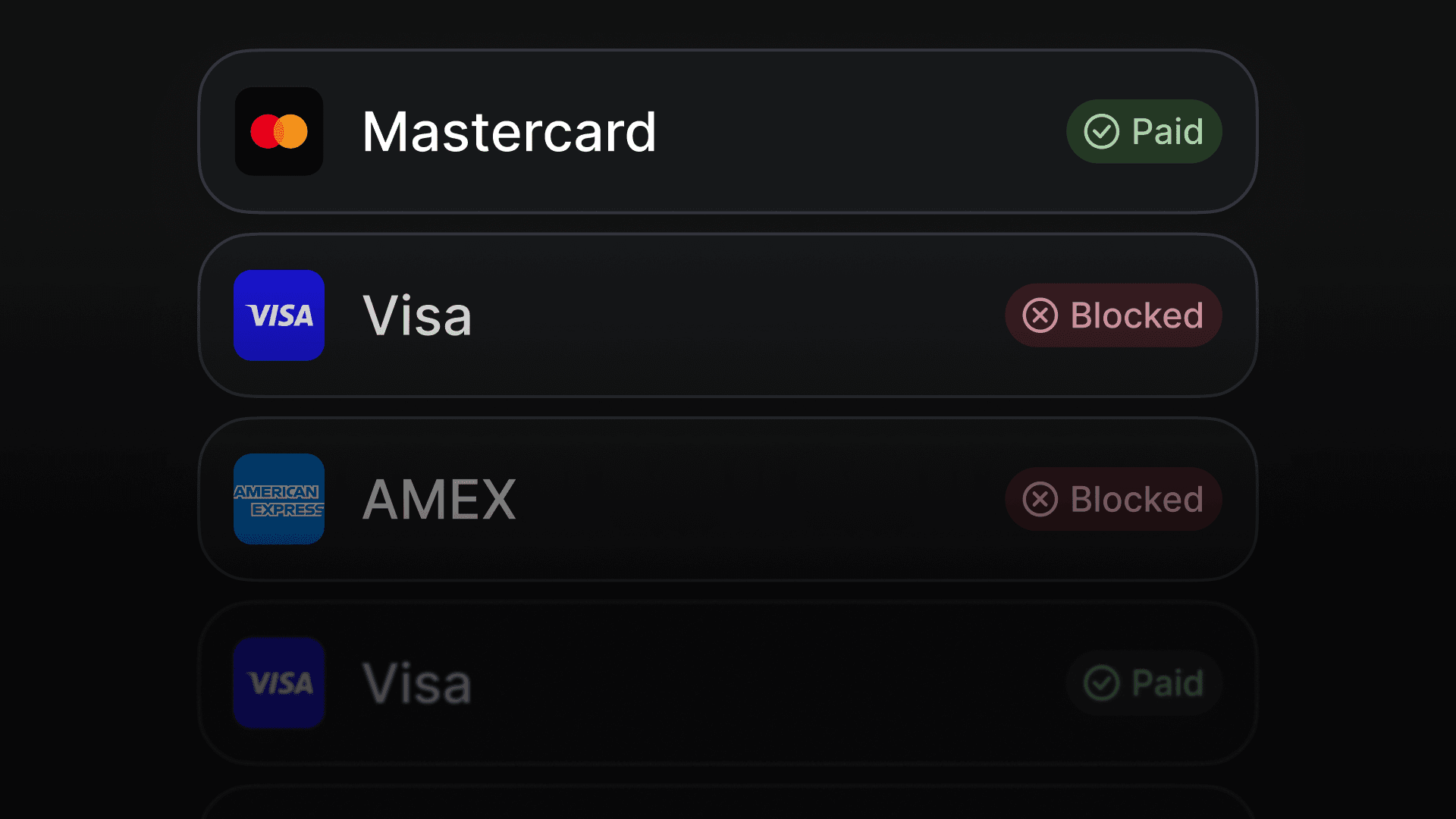Viewport: 1456px width, 819px height.
Task: Click the Visa logo in the Blocked Visa row
Action: tap(279, 315)
